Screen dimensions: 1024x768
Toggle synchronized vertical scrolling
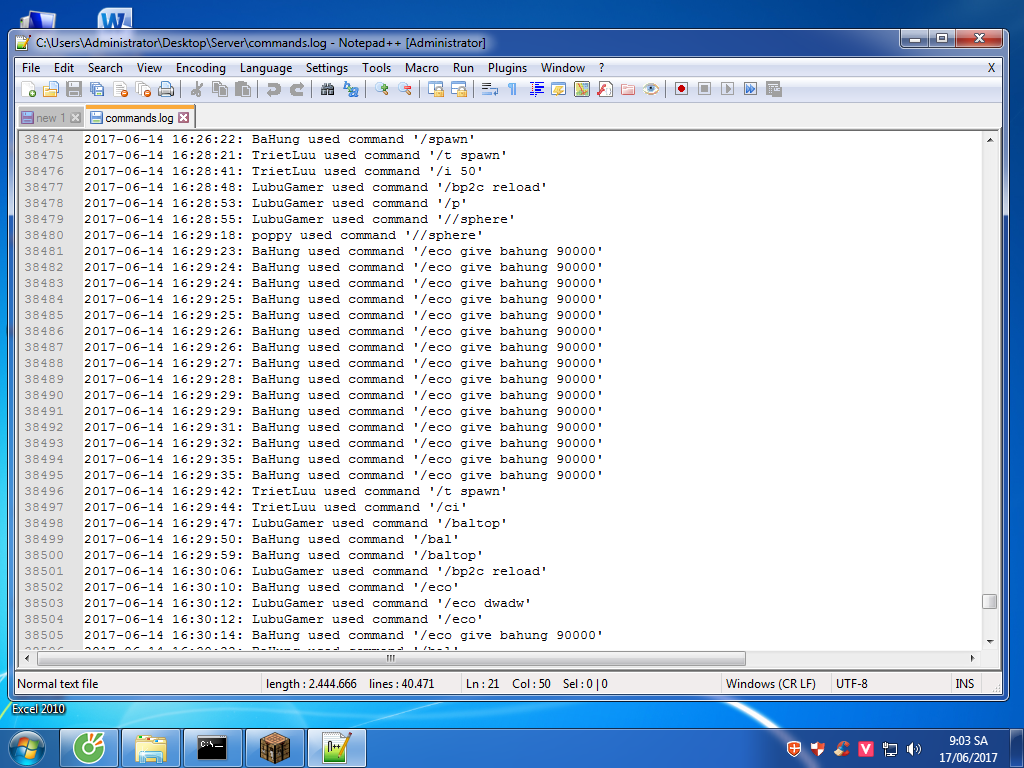[436, 89]
